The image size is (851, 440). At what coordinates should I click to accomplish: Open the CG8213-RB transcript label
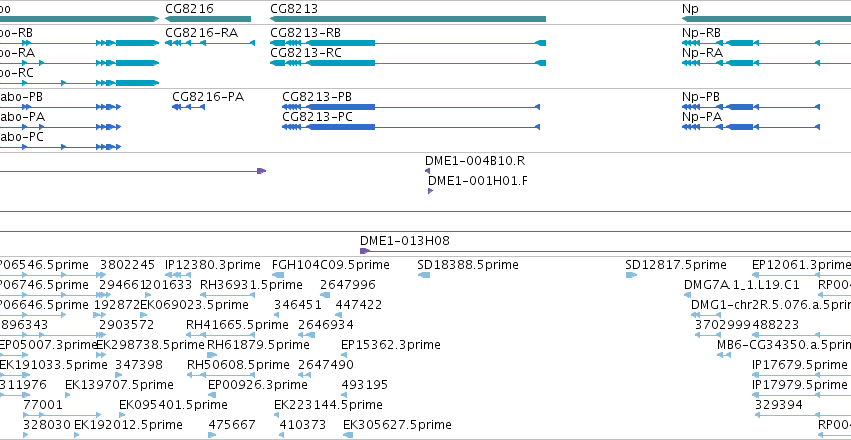click(306, 33)
